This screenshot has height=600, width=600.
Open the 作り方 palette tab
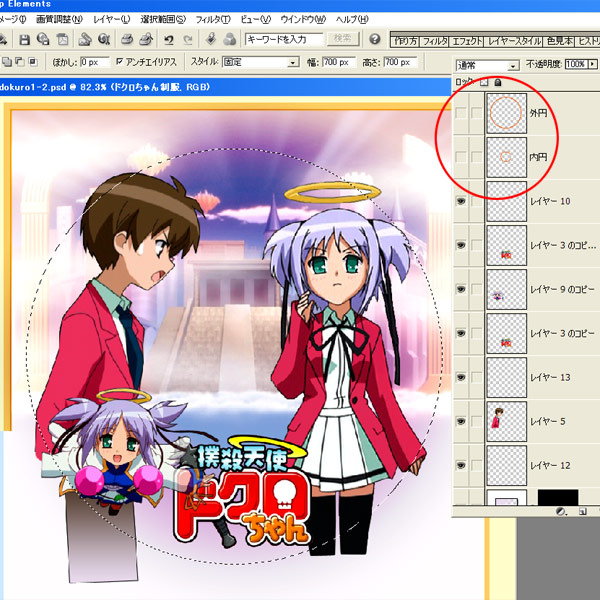[x=406, y=41]
